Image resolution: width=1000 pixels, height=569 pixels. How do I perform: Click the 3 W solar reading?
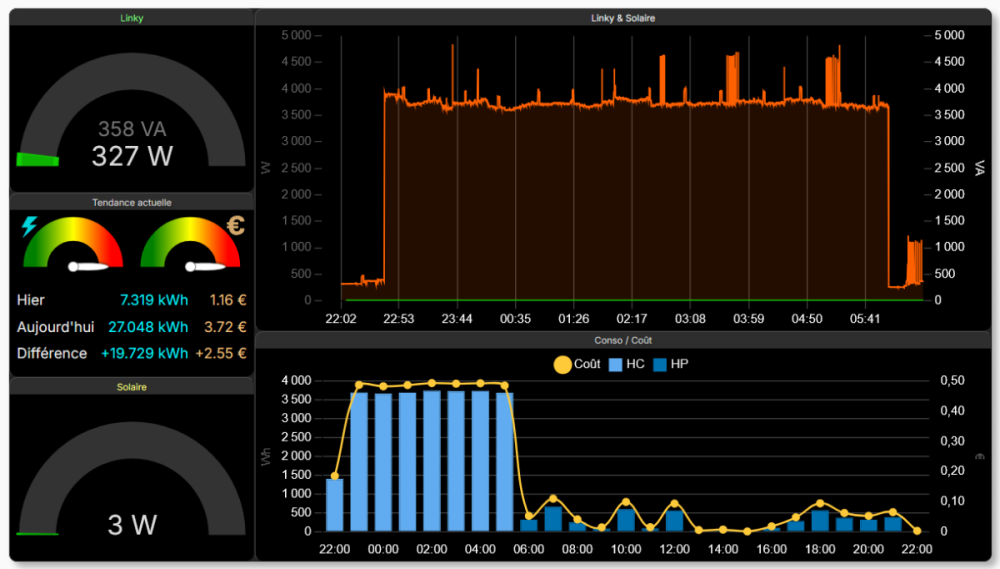click(x=132, y=525)
